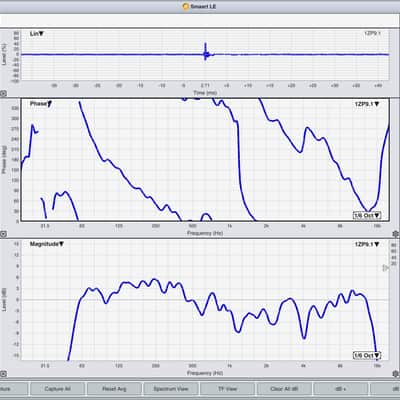
Task: Open 1ZP9.1 trace selector in phase plot
Action: [367, 104]
